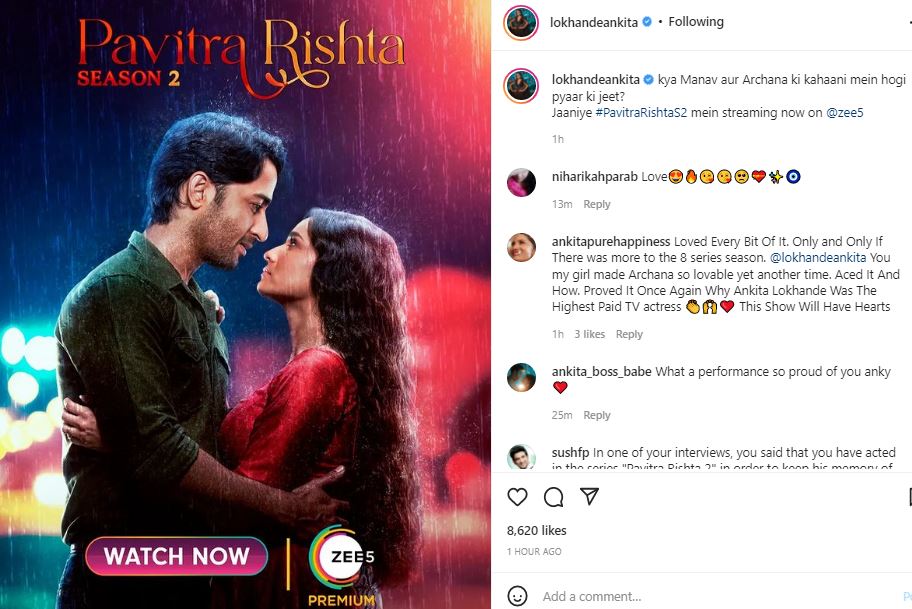View the 3 likes on comment
The image size is (912, 609).
590,334
